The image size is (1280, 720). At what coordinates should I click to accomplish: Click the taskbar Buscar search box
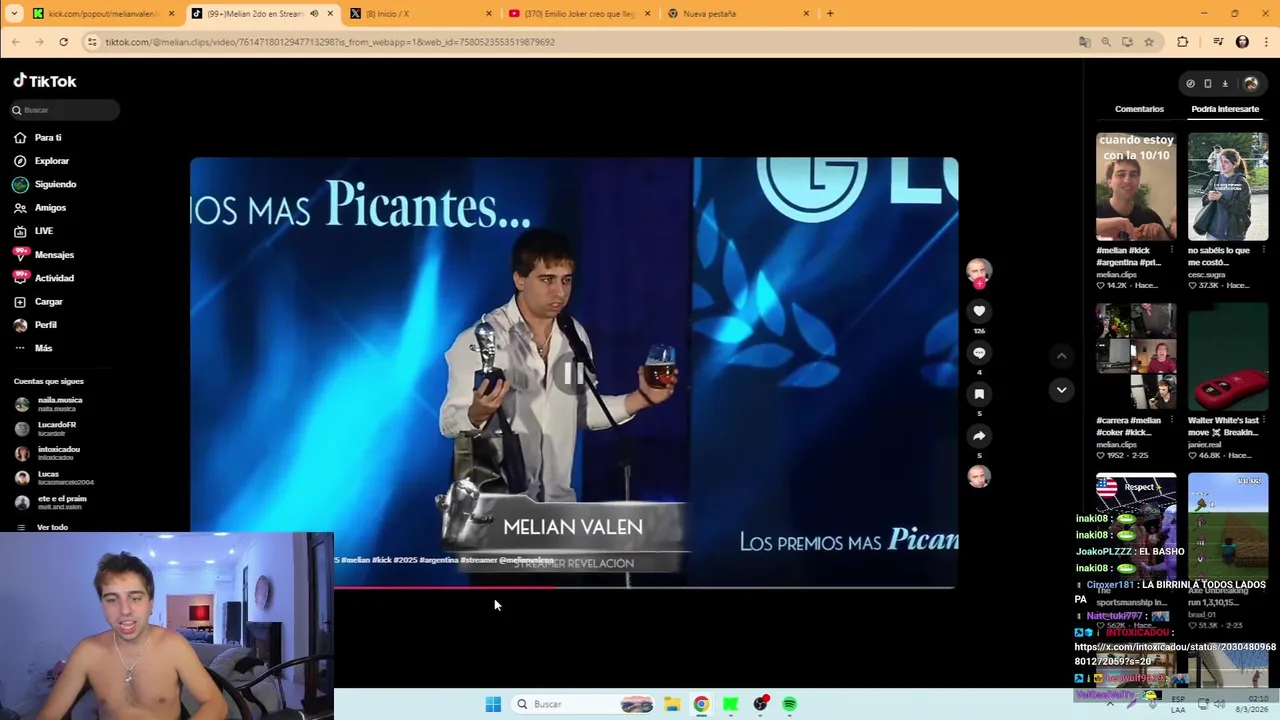point(585,704)
